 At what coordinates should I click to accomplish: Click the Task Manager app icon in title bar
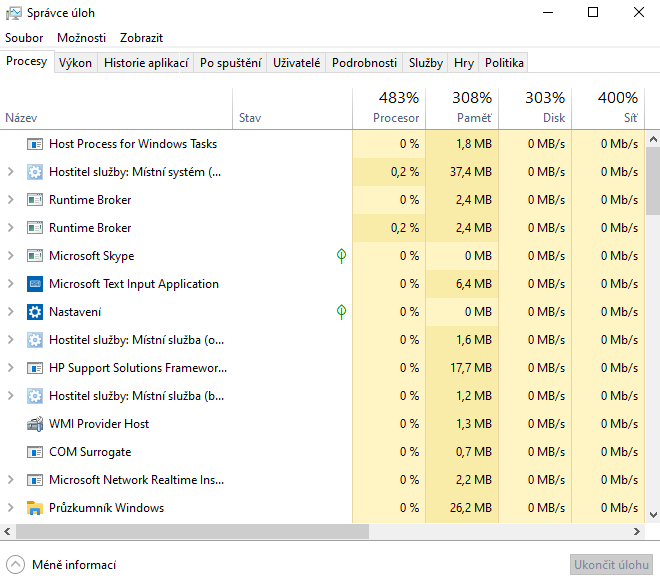pos(13,13)
